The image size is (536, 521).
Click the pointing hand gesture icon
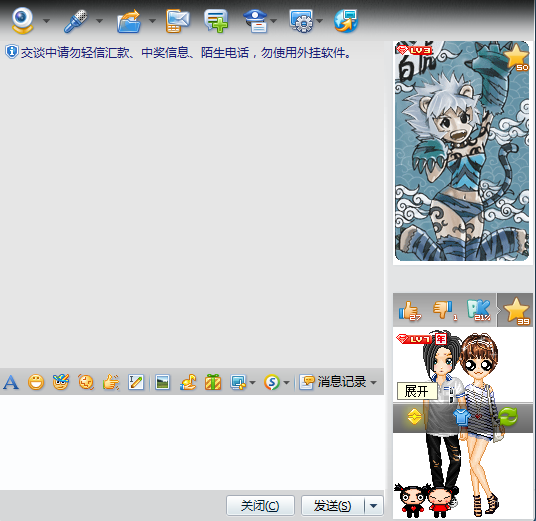coord(111,382)
